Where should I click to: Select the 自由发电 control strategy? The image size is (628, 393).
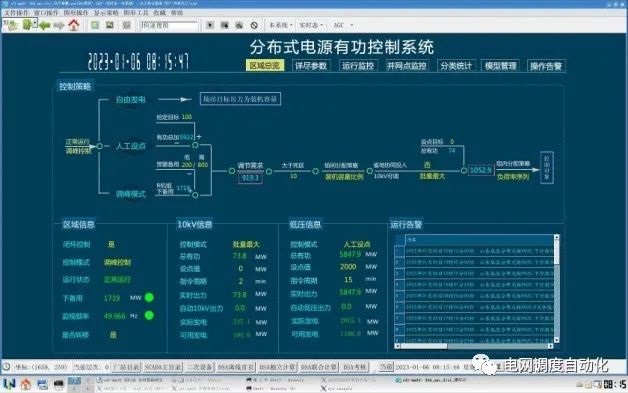tap(131, 99)
